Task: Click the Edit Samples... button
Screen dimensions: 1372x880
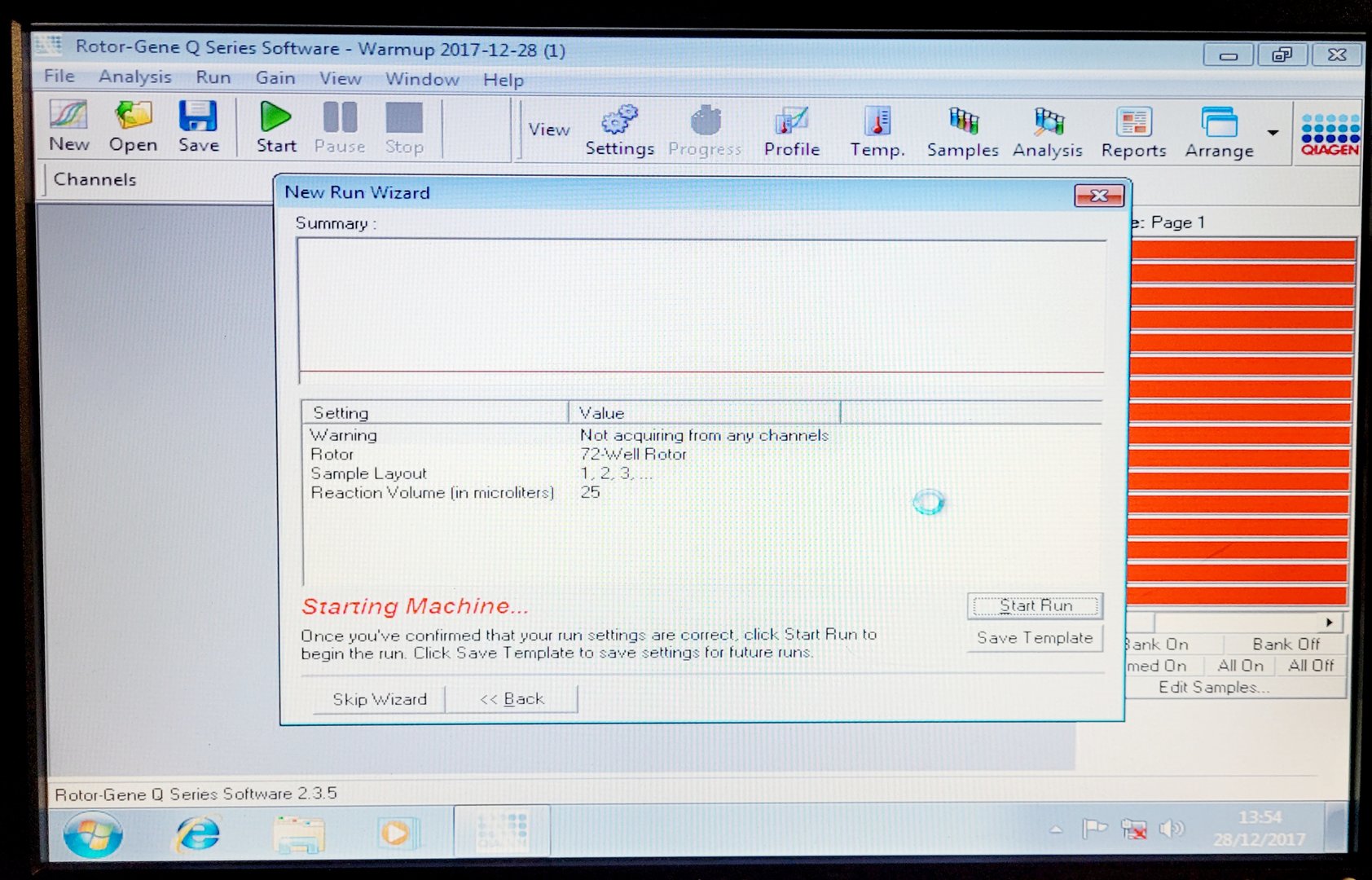Action: pos(1214,688)
